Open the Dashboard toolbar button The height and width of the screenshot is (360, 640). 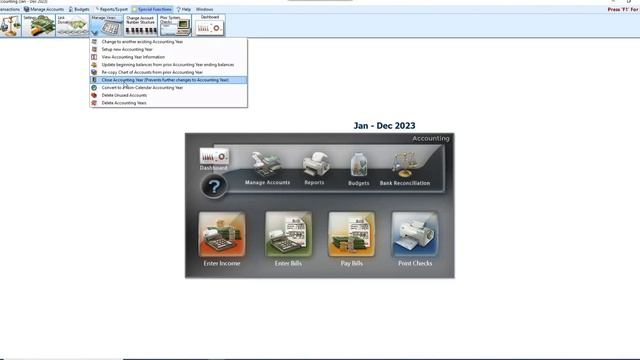click(209, 26)
